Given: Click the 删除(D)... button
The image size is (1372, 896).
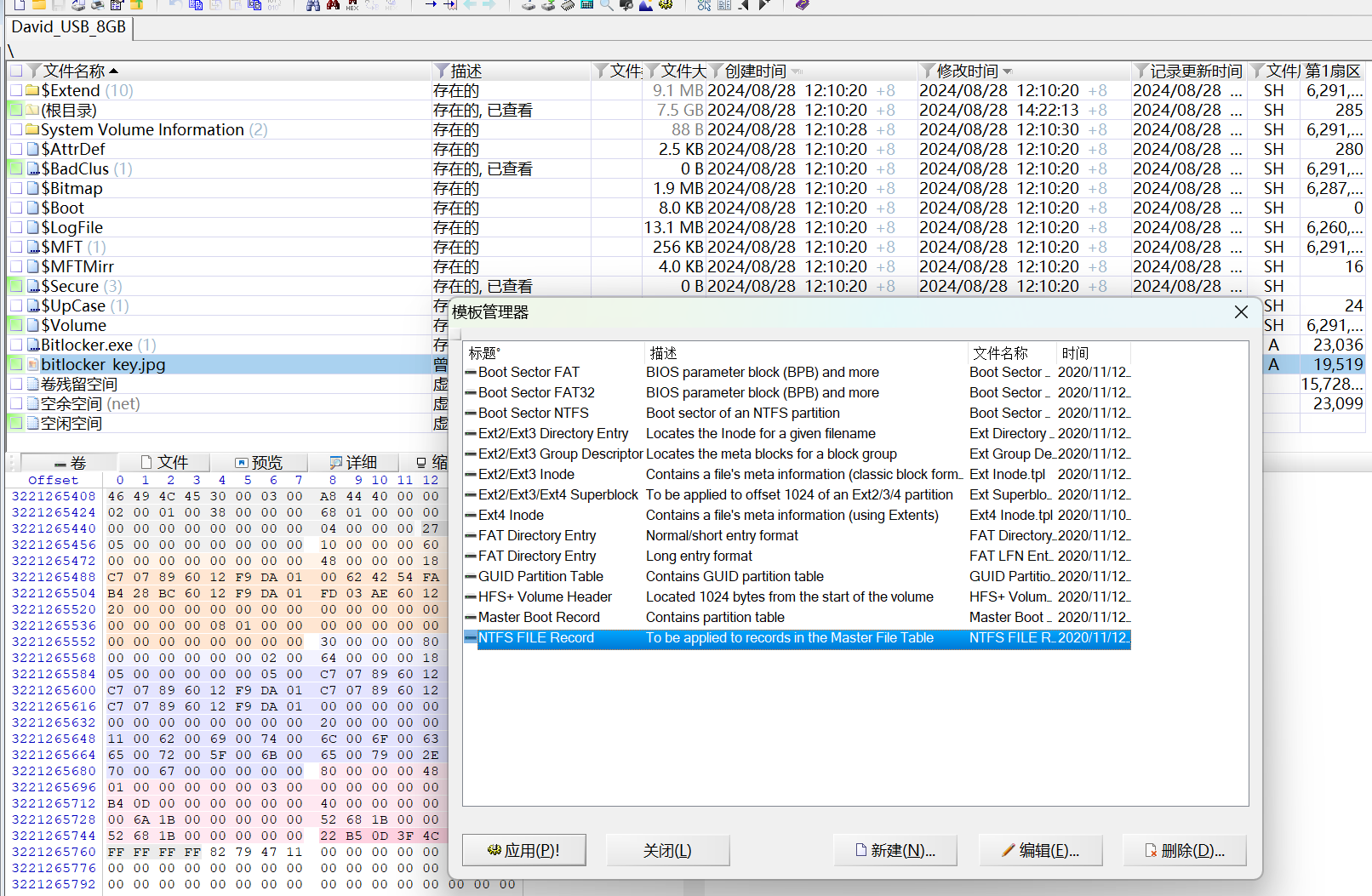Looking at the screenshot, I should pyautogui.click(x=1185, y=850).
